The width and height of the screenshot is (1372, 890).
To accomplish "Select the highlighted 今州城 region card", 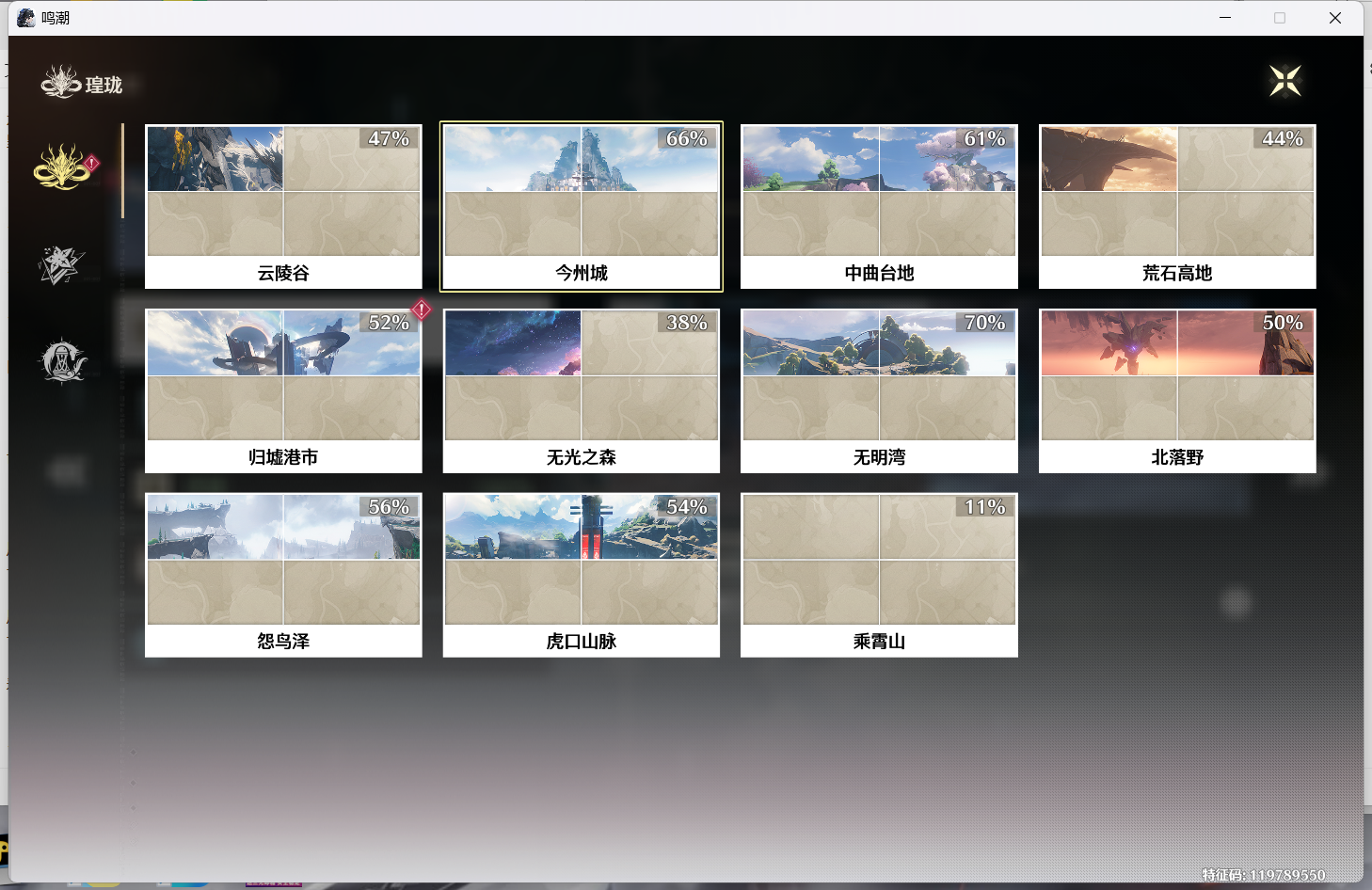I will tap(582, 206).
